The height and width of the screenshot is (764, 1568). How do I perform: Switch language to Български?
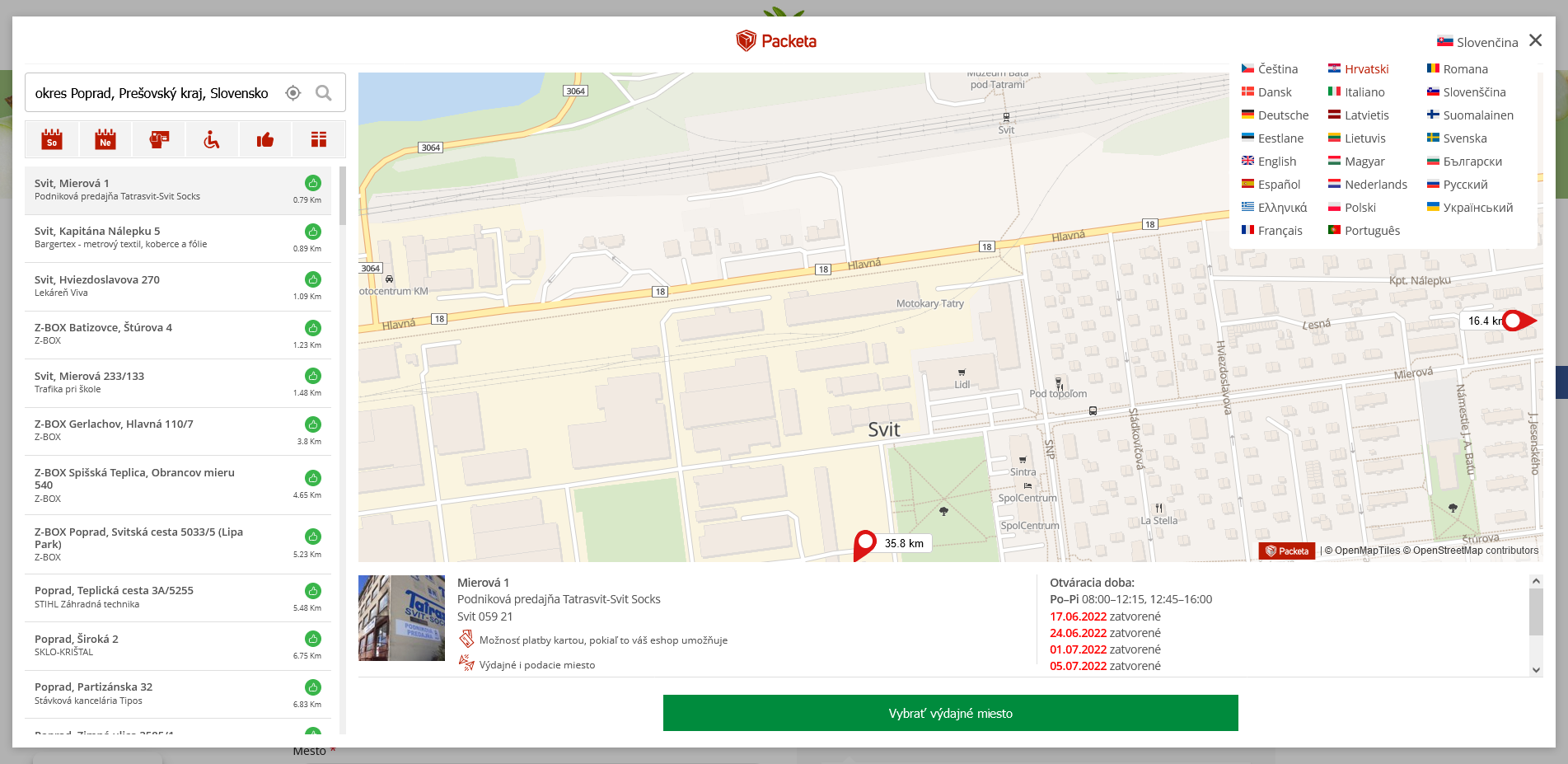point(1464,162)
